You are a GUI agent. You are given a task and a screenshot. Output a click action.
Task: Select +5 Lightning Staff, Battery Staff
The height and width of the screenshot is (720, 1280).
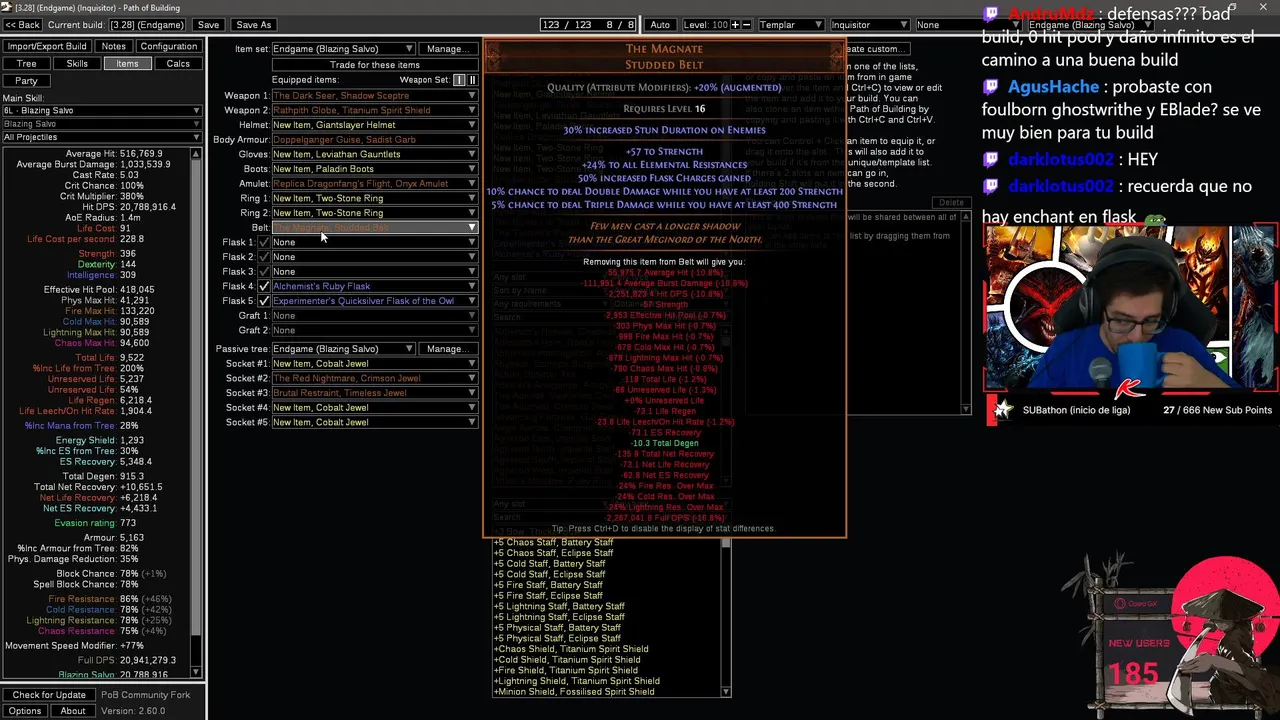(x=559, y=607)
